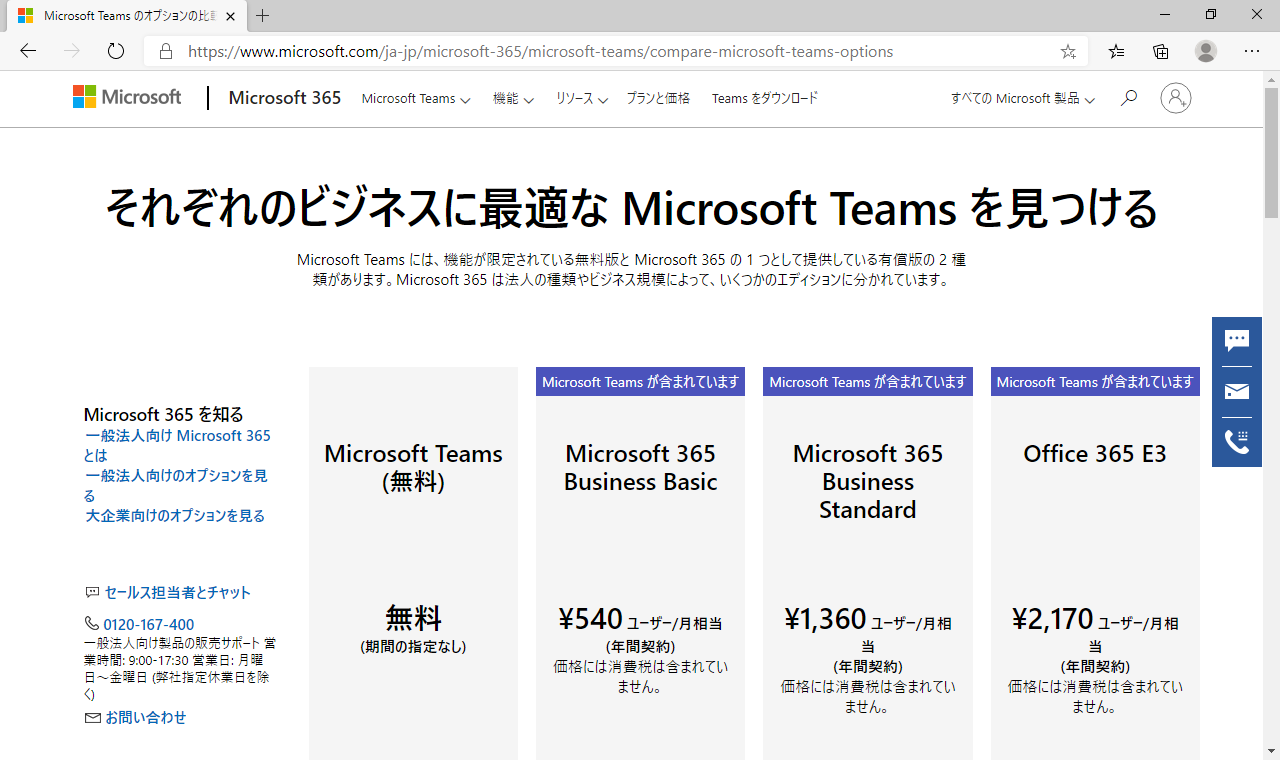This screenshot has height=760, width=1280.
Task: Click the Office 365 E3 heading
Action: click(x=1095, y=454)
